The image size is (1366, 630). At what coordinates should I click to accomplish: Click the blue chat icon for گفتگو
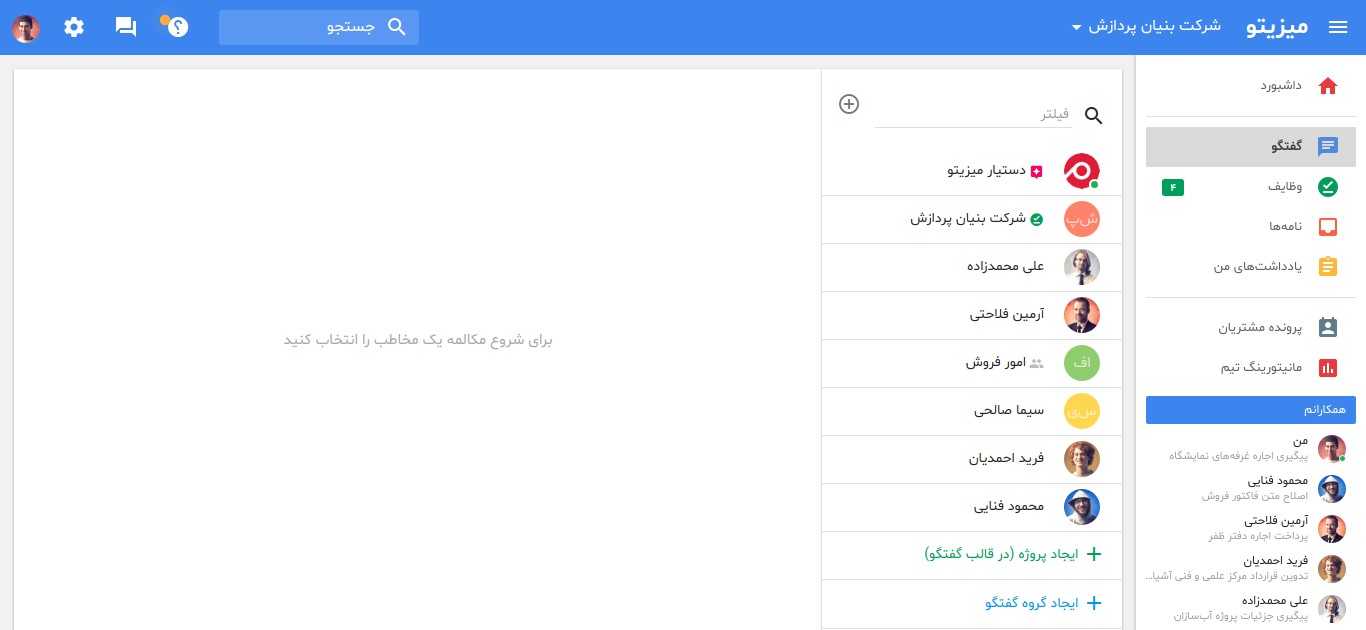point(1328,147)
